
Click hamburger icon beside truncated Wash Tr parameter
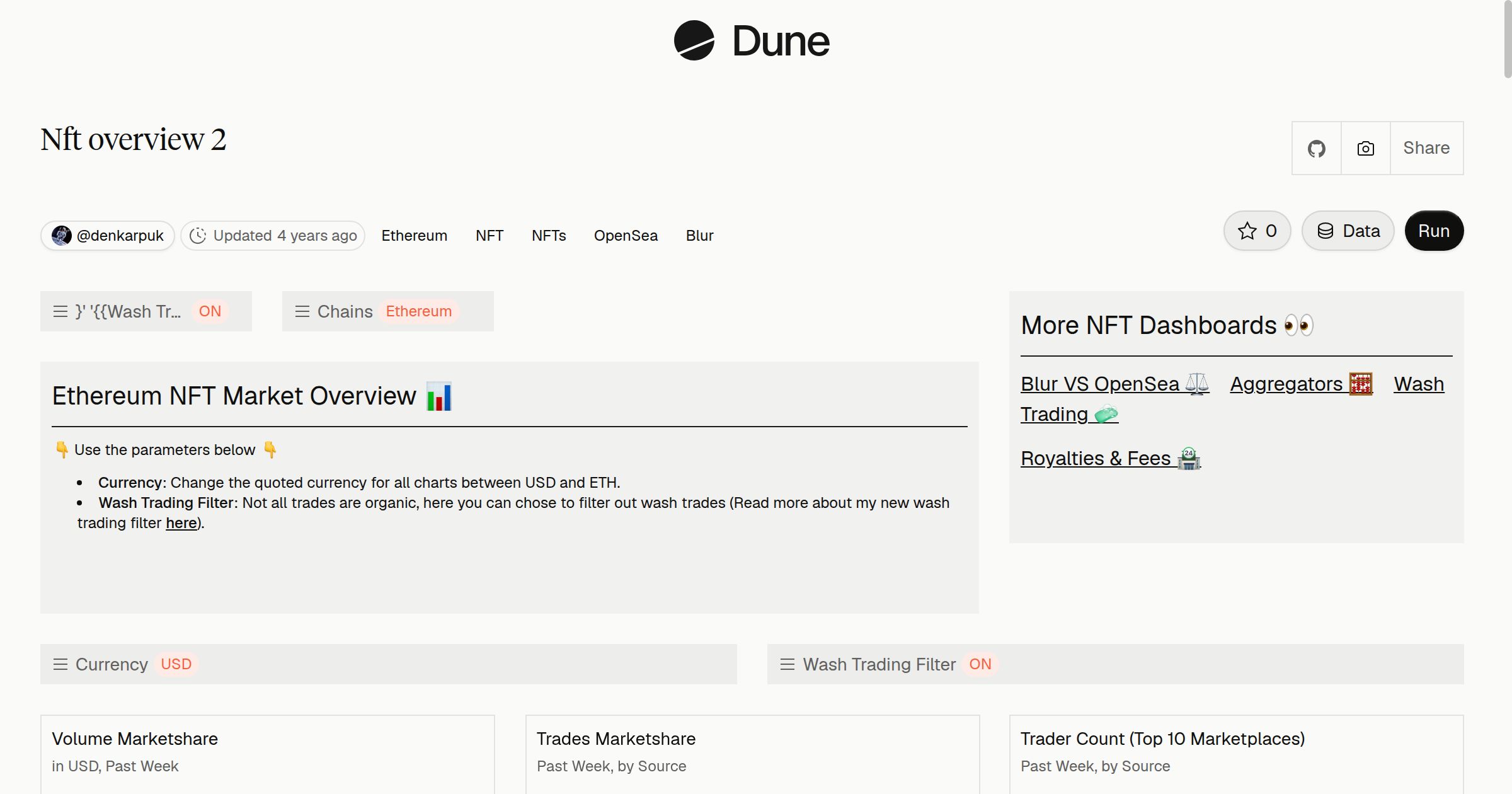tap(60, 311)
